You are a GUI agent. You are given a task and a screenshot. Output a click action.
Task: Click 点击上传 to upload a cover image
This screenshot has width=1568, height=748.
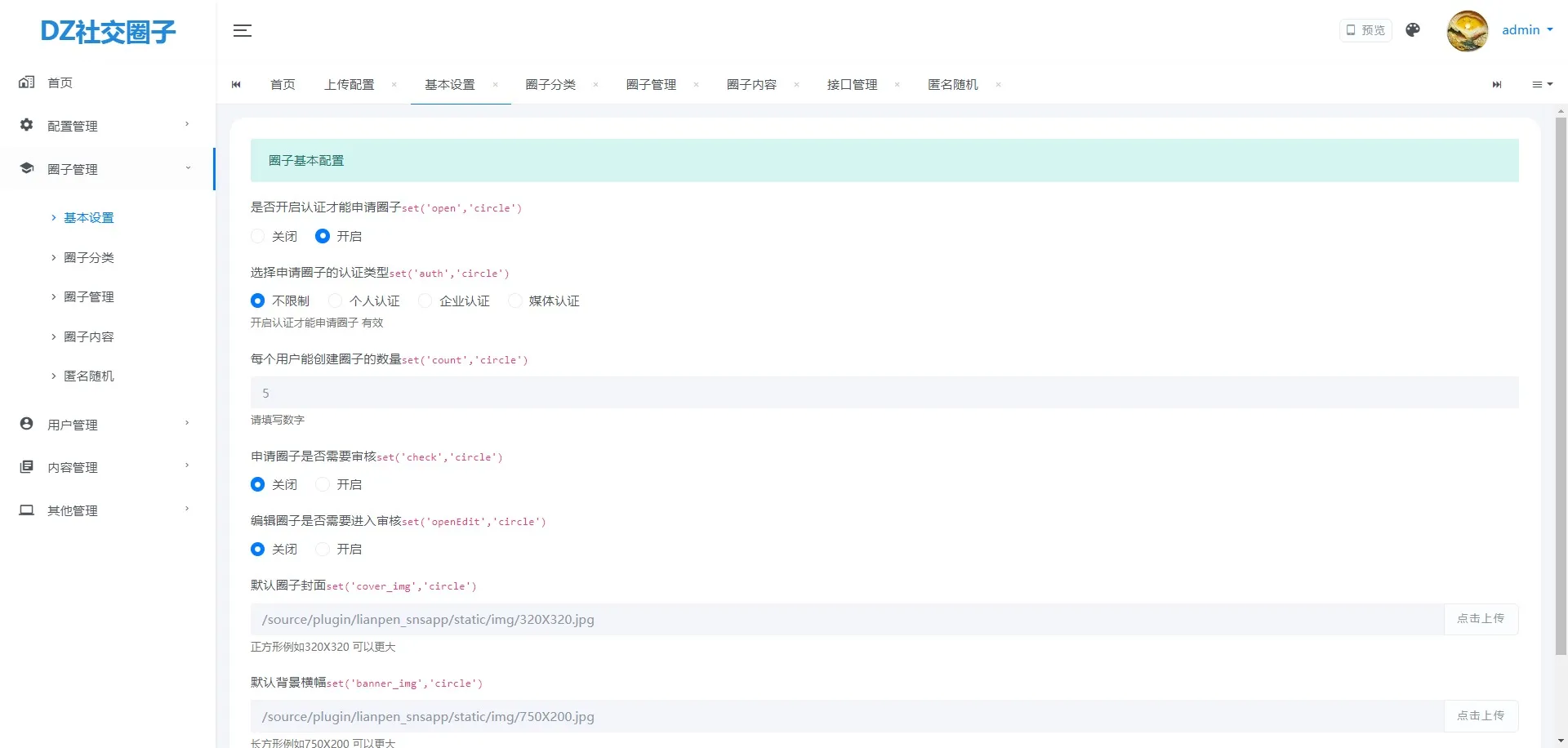(x=1481, y=619)
